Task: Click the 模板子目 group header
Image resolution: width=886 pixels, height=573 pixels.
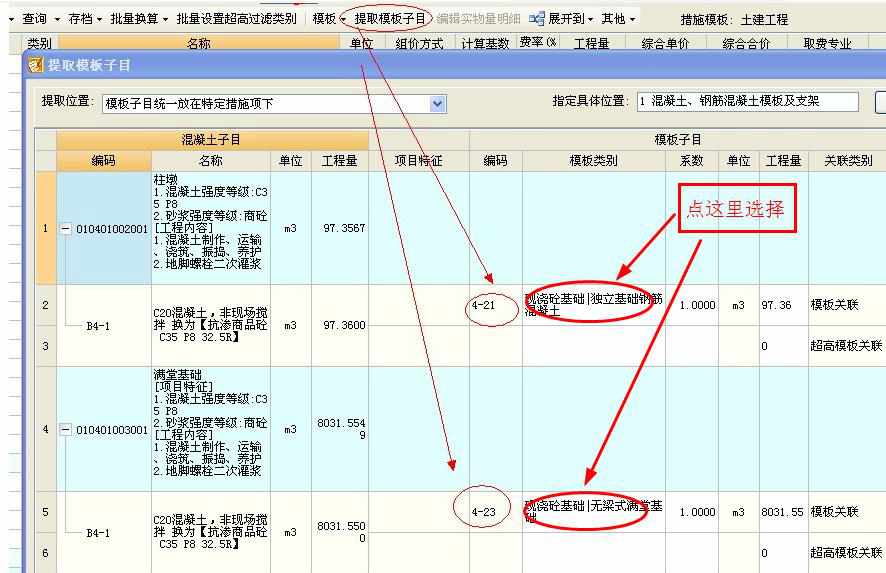Action: click(677, 140)
